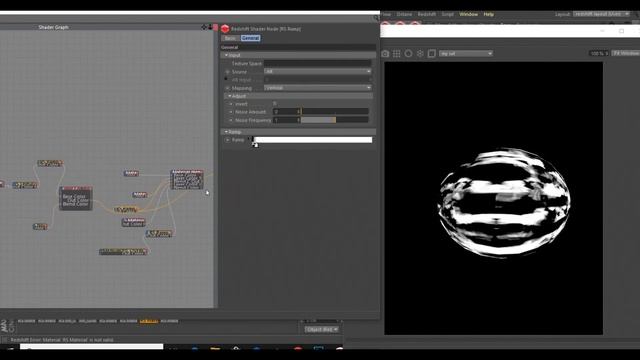Click the 100 % zoom field in render view
The width and height of the screenshot is (640, 360).
[x=598, y=53]
